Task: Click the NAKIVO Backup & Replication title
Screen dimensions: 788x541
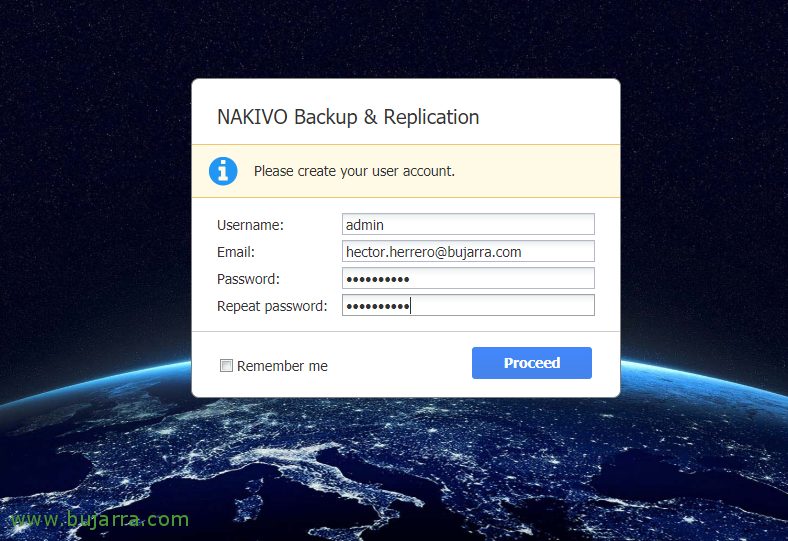Action: [348, 117]
